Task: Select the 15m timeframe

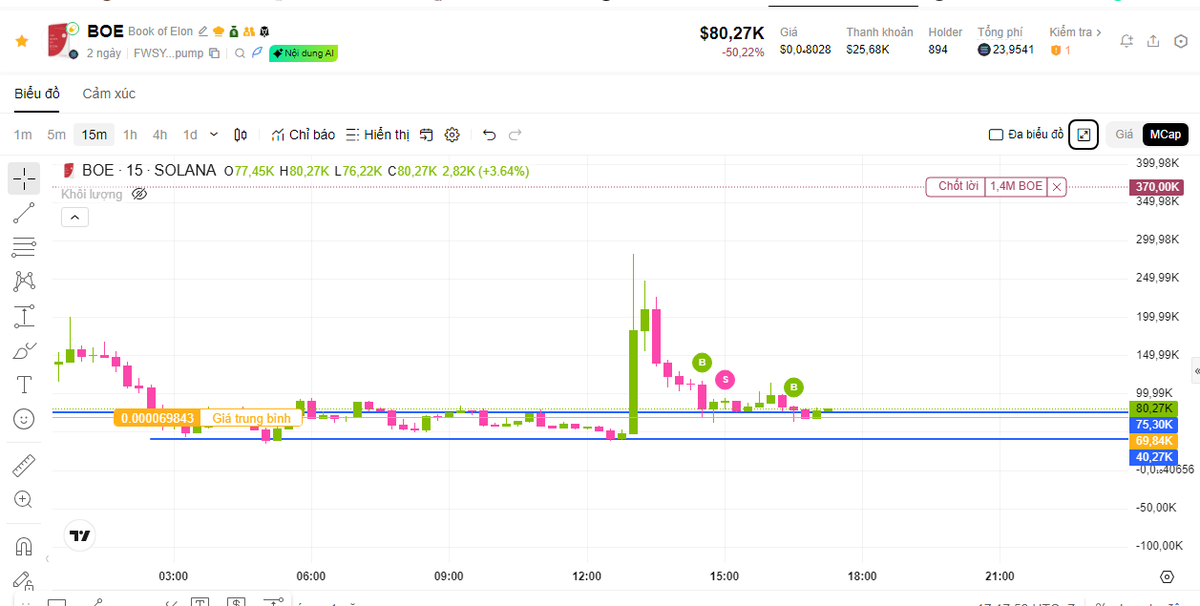Action: coord(94,135)
